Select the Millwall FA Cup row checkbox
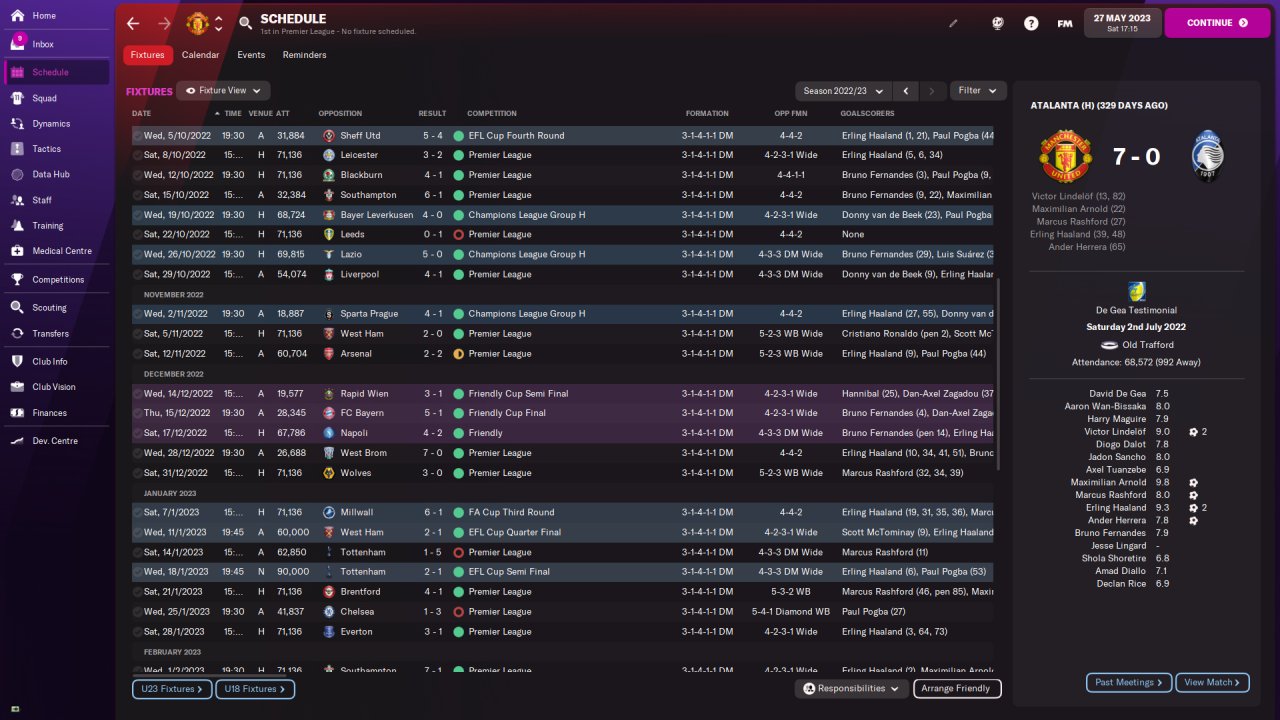Viewport: 1280px width, 720px height. coord(137,513)
